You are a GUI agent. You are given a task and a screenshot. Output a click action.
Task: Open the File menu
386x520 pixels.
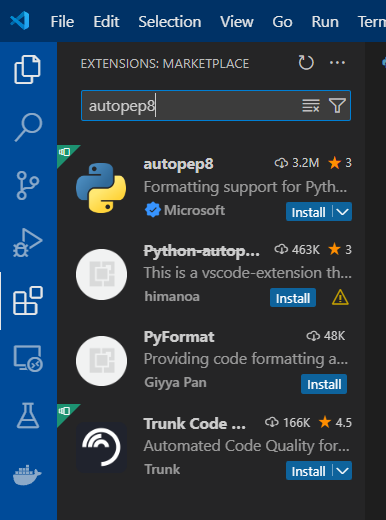[x=62, y=22]
